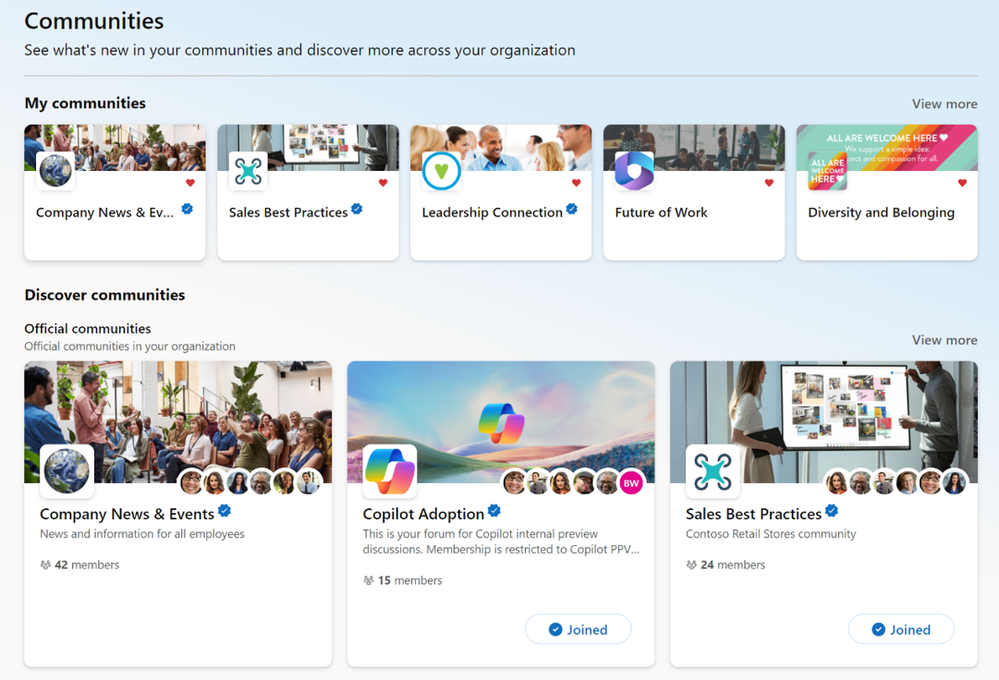
Task: Click members icon beside 15 members
Action: (368, 581)
